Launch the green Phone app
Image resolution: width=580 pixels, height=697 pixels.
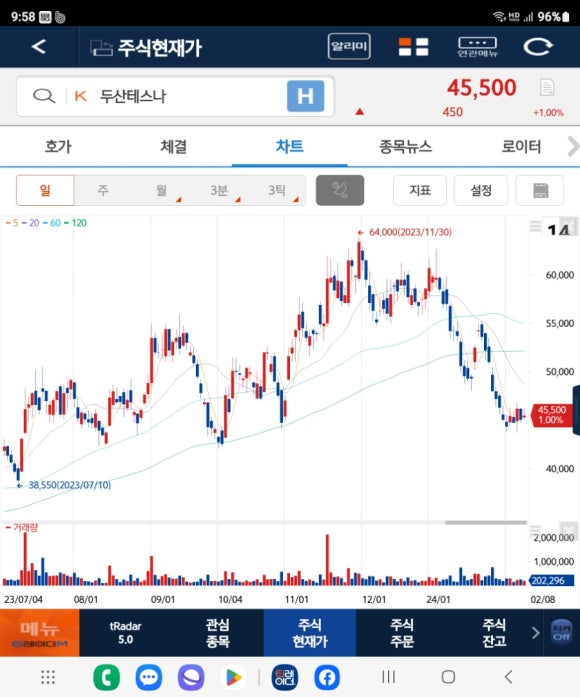click(107, 677)
